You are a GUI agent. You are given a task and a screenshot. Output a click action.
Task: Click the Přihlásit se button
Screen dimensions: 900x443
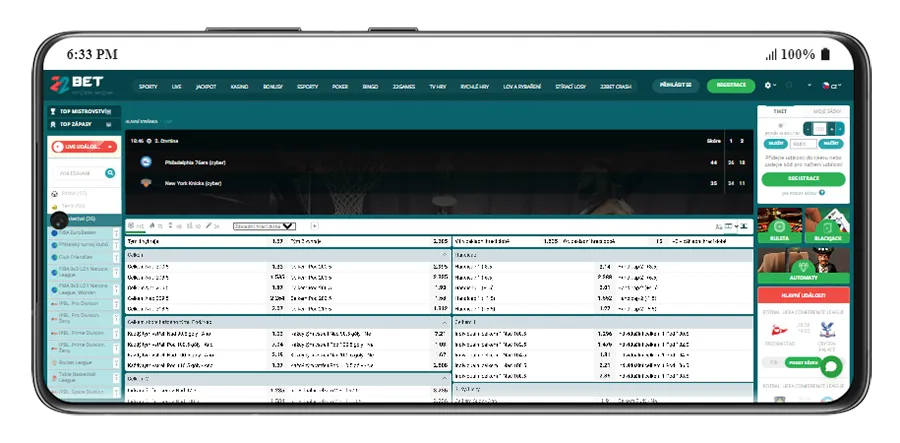click(676, 86)
